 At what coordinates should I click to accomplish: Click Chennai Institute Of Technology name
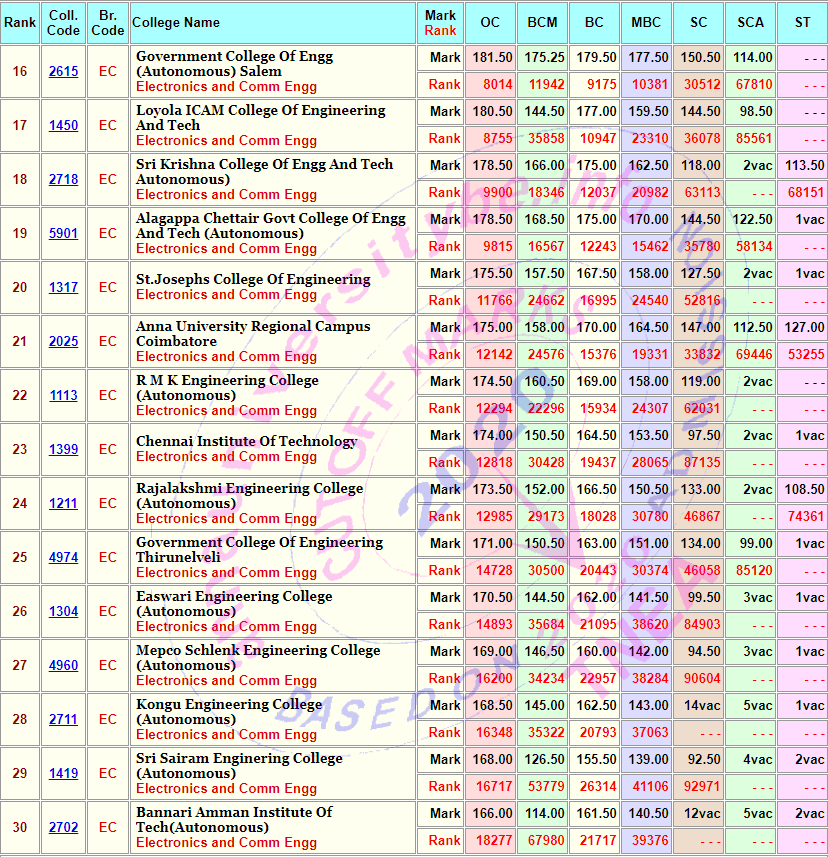246,442
